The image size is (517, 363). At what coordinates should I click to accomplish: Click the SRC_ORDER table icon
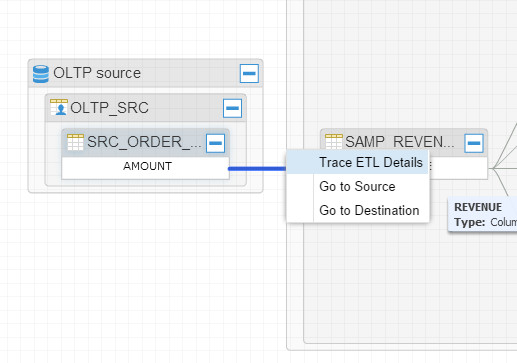[x=75, y=142]
